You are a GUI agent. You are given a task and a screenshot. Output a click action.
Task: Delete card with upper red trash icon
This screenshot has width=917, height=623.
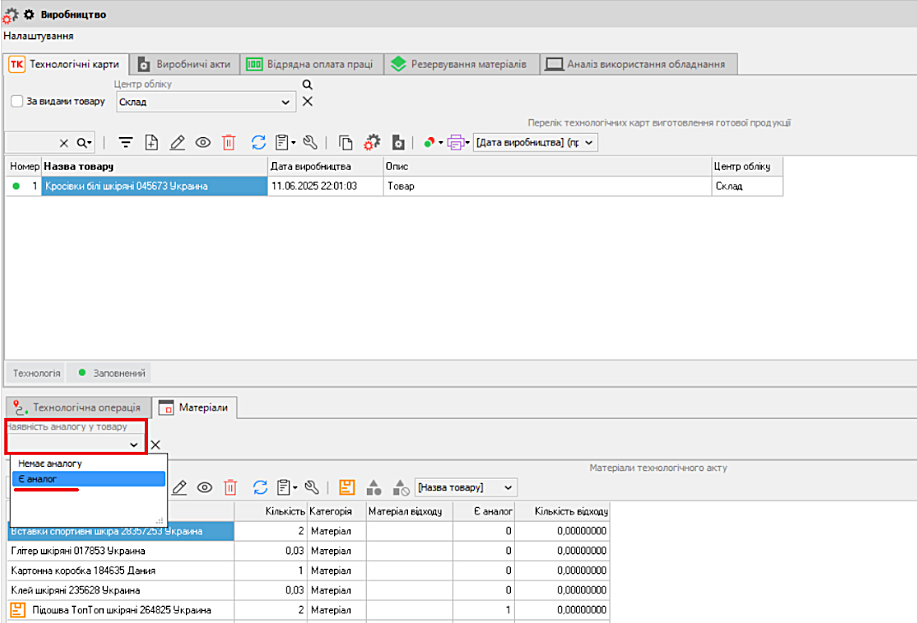(229, 143)
